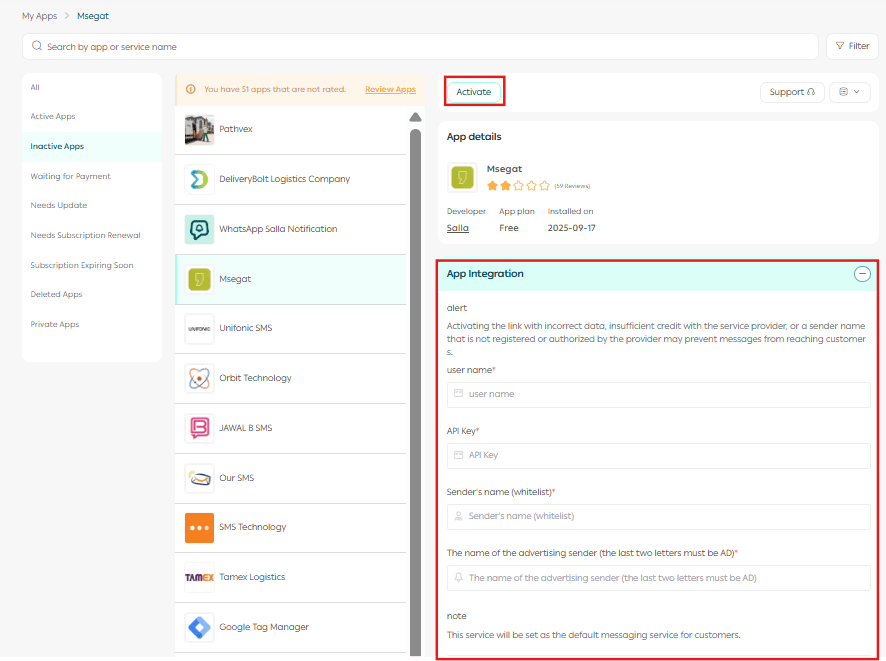Click the Tamex Logistics logo
Viewport: 886px width, 661px height.
coord(199,577)
